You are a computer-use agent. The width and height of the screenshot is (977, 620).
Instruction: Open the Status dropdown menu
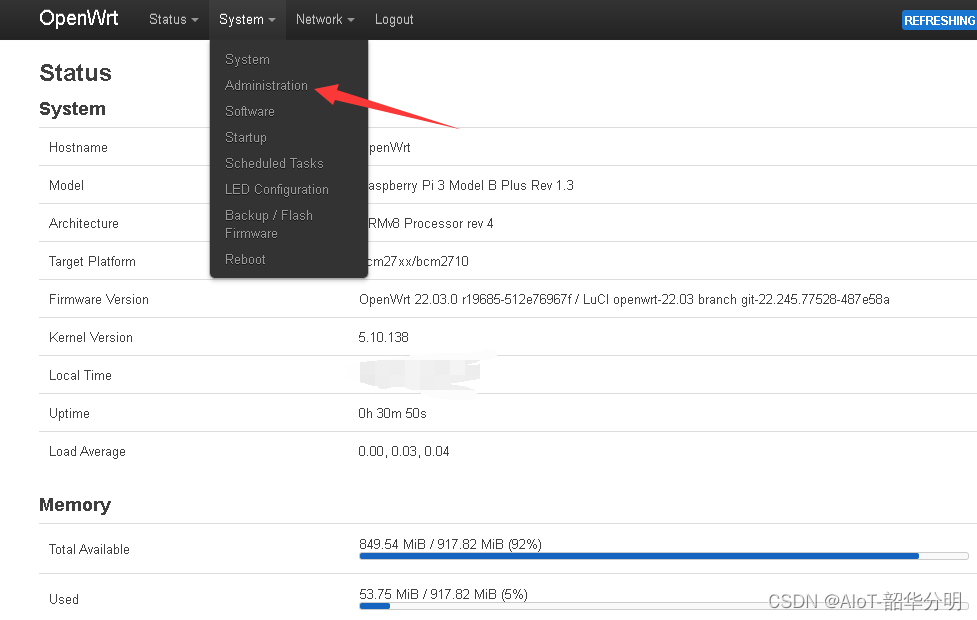(173, 19)
